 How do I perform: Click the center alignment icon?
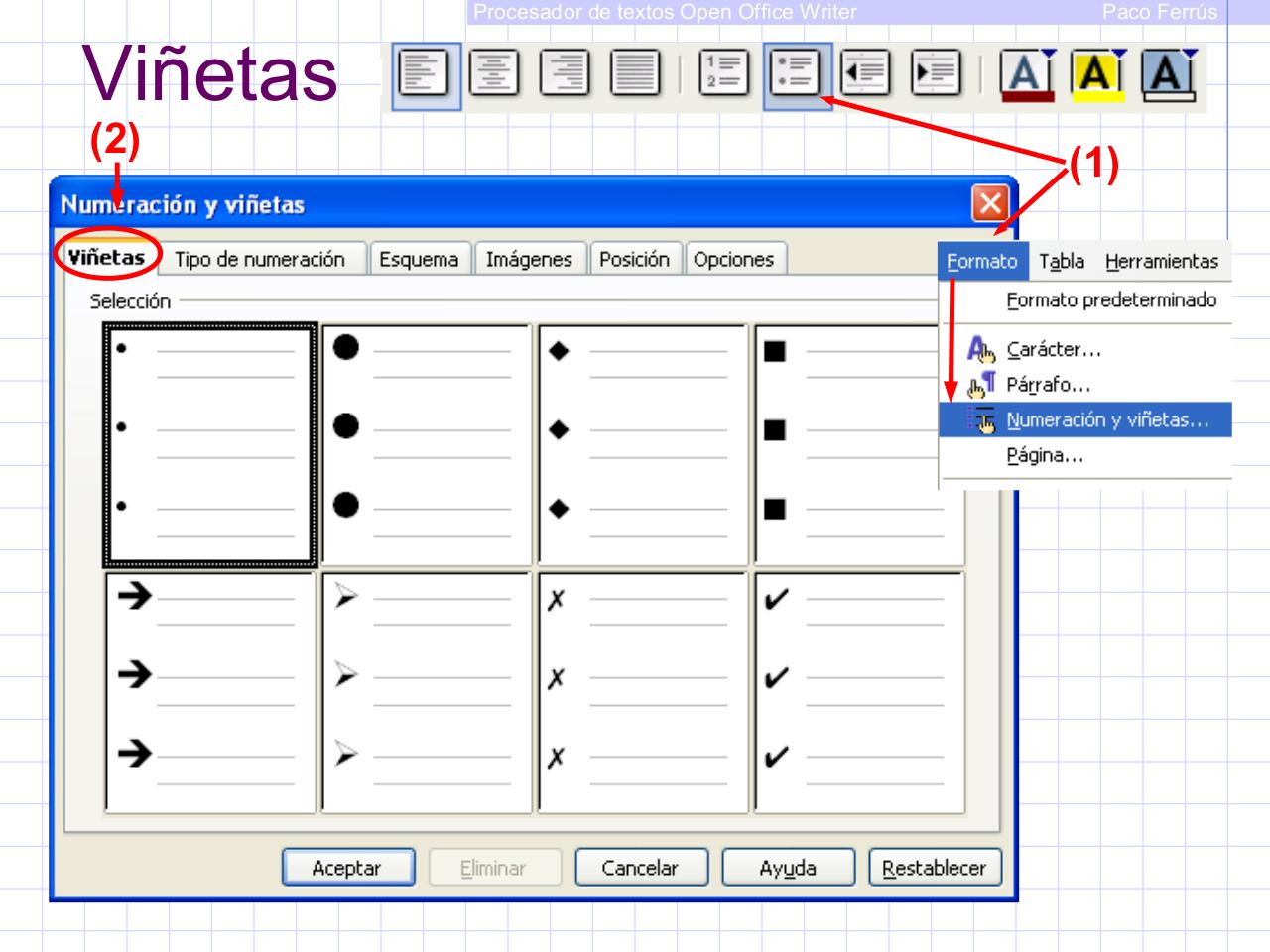493,73
